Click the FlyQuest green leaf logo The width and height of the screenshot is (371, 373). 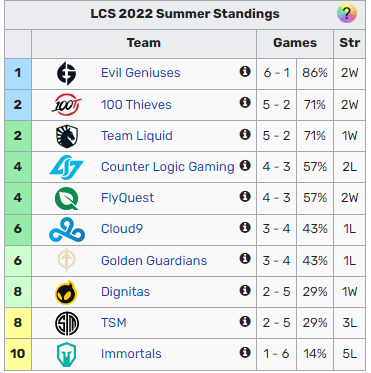click(x=67, y=199)
